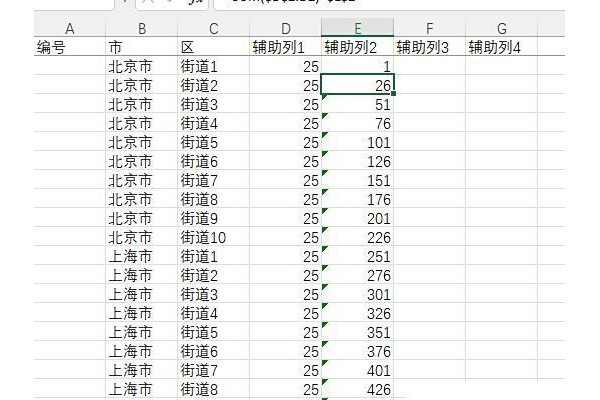Select column F header

pos(429,28)
